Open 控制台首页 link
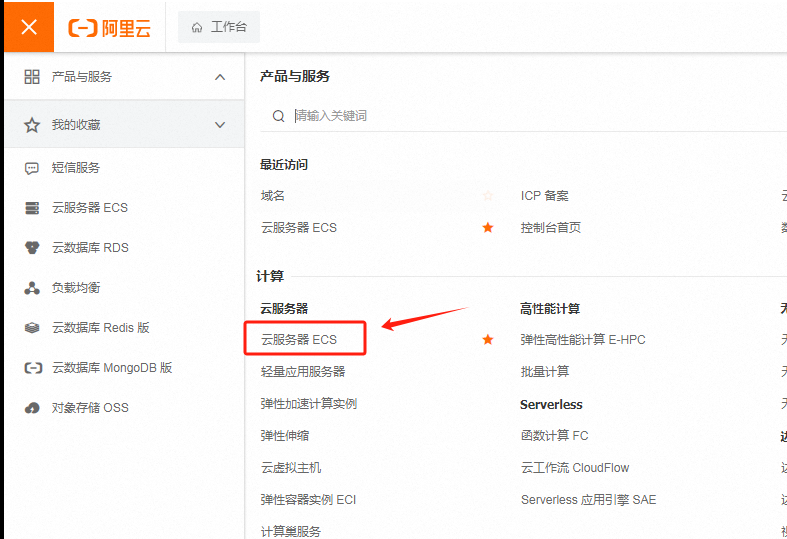Screen dimensions: 787x539 551,228
